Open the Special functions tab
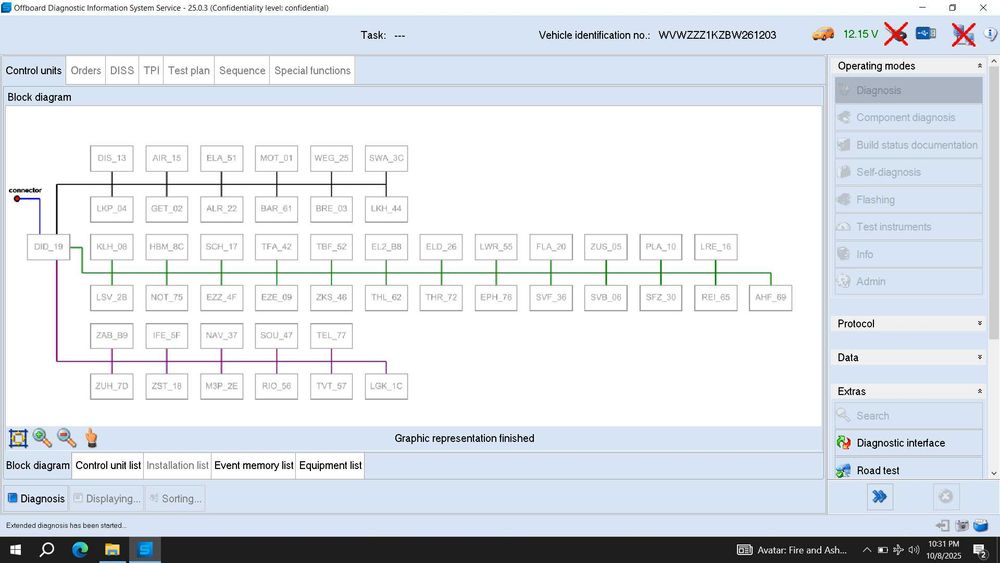The width and height of the screenshot is (1000, 563). point(312,70)
